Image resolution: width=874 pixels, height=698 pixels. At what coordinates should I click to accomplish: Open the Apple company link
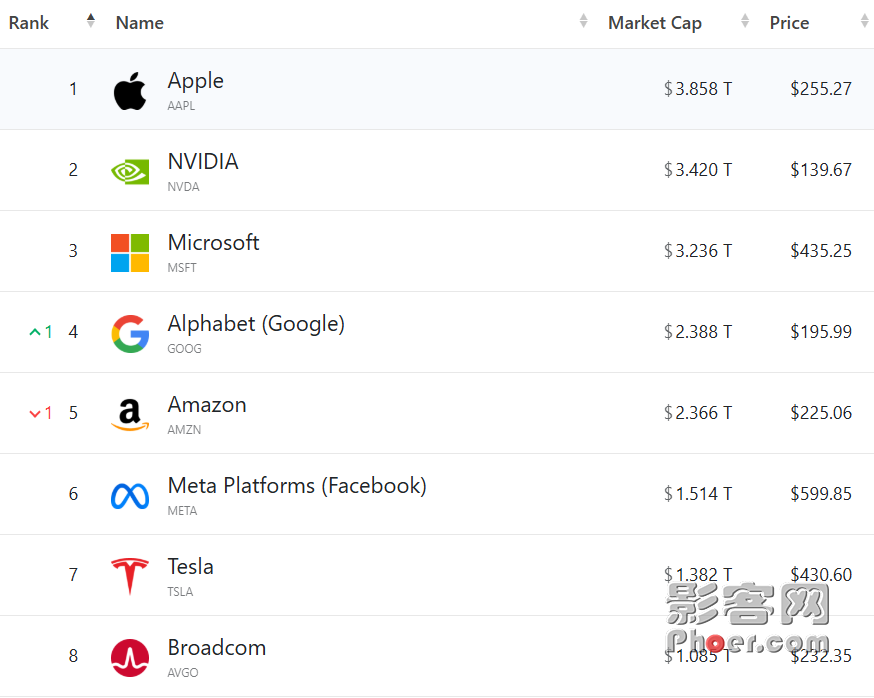coord(196,81)
